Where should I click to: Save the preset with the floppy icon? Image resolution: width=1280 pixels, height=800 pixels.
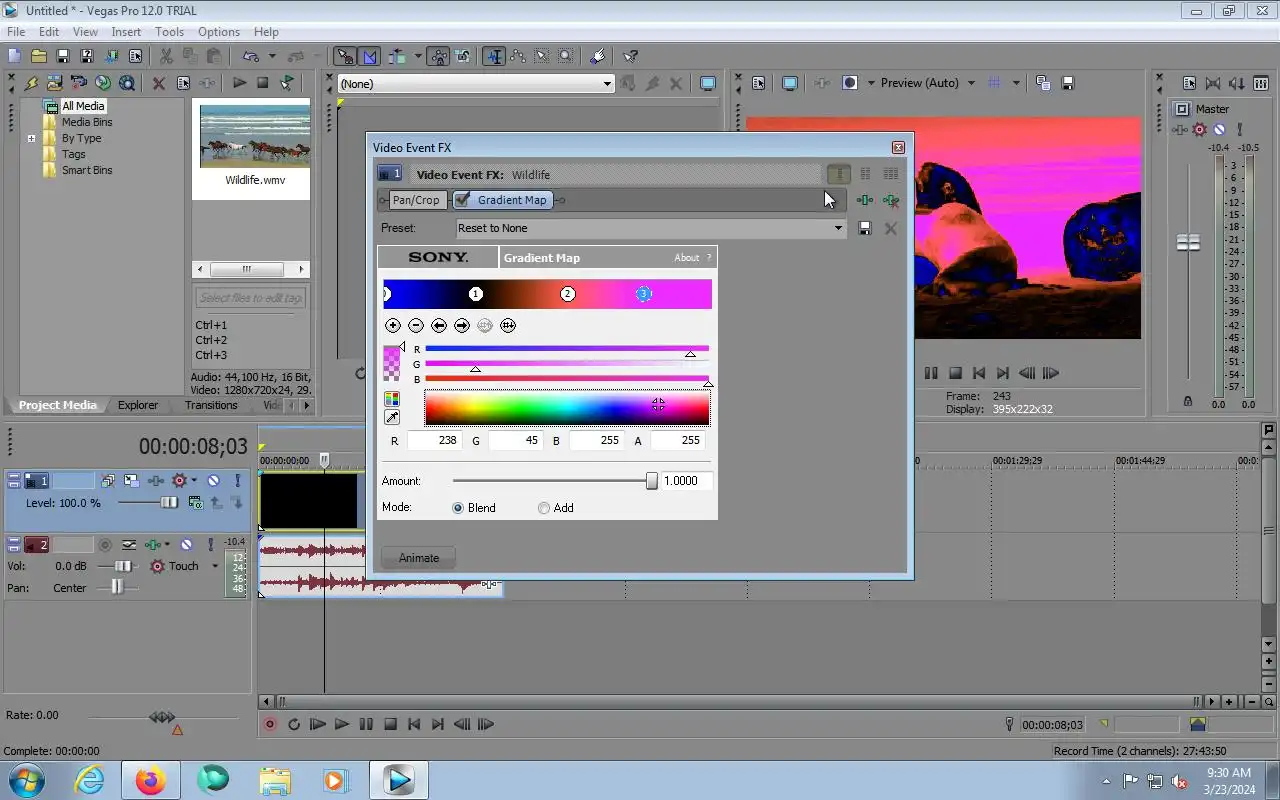pyautogui.click(x=865, y=228)
